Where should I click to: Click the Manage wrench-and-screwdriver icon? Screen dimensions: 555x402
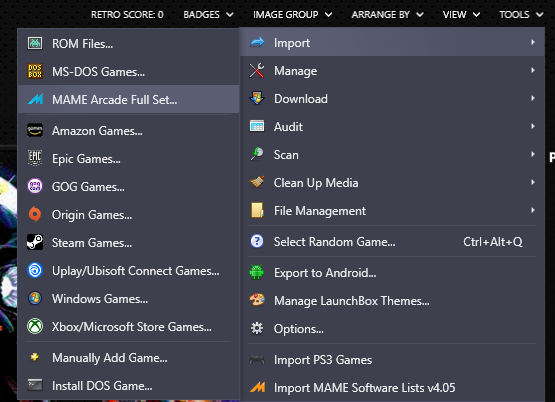pos(257,70)
